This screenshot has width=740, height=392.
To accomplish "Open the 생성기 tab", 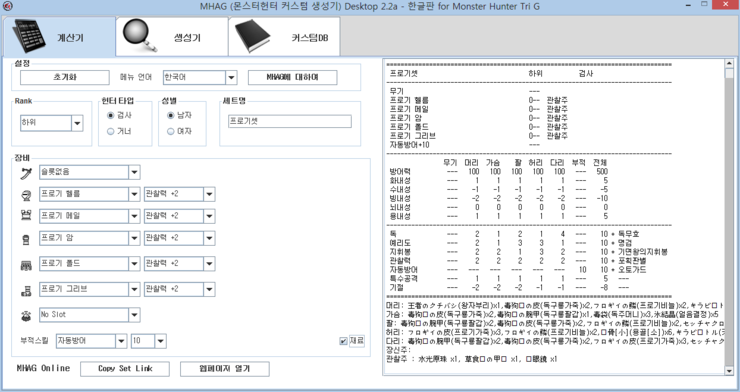I will pyautogui.click(x=172, y=37).
